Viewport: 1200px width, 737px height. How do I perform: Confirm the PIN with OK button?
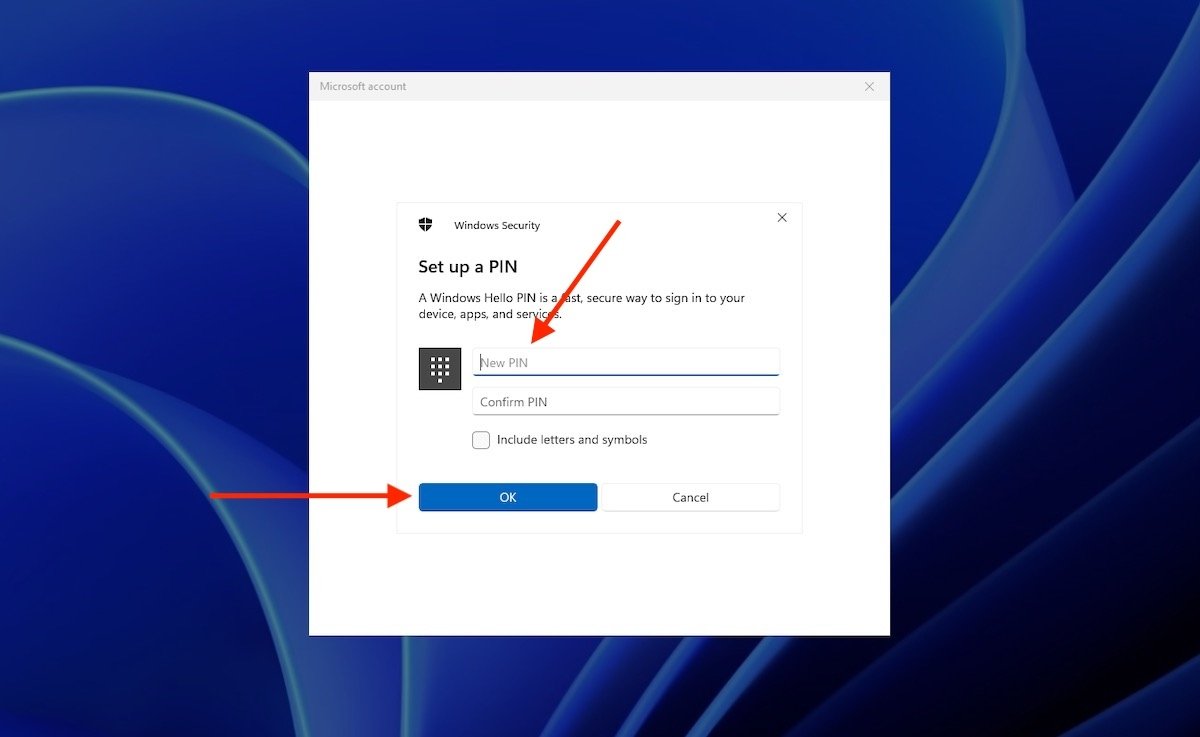click(508, 497)
